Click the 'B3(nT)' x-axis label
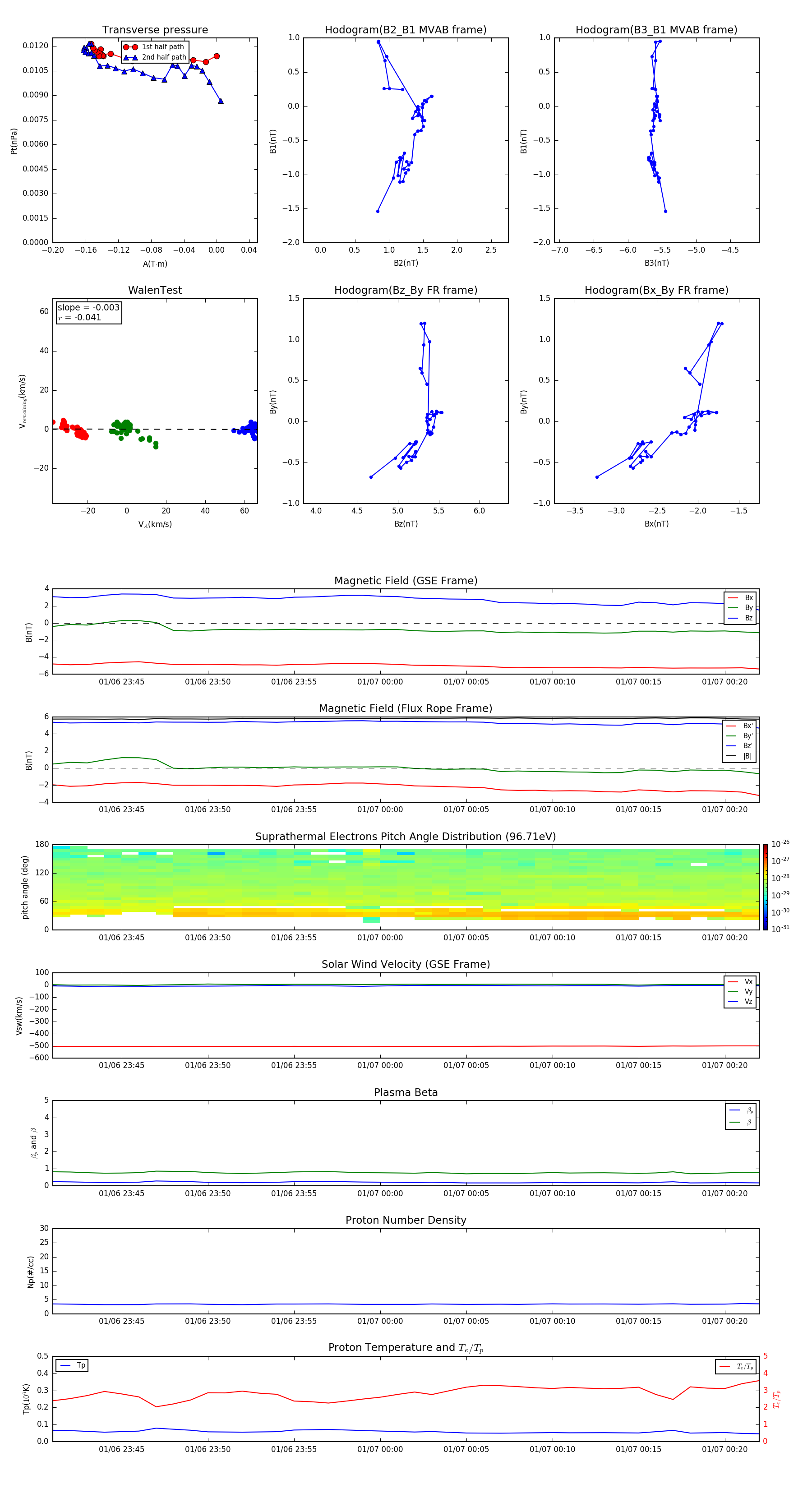The width and height of the screenshot is (812, 1489). pyautogui.click(x=656, y=264)
